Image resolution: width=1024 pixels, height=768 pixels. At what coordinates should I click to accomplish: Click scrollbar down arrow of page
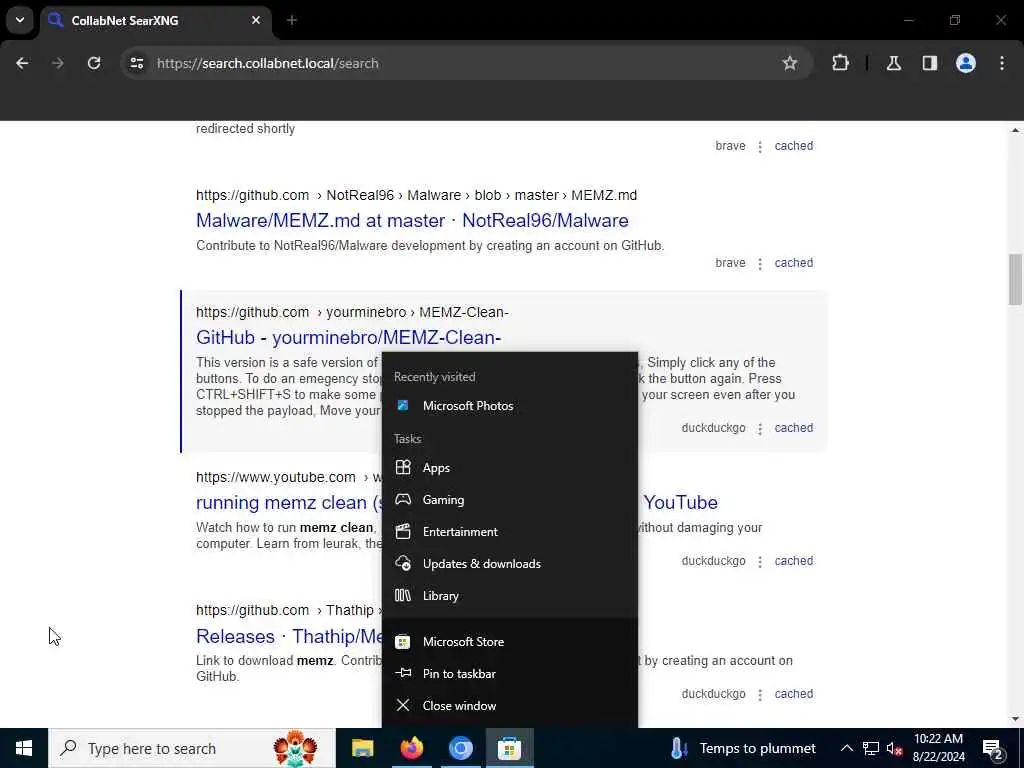tap(1015, 719)
